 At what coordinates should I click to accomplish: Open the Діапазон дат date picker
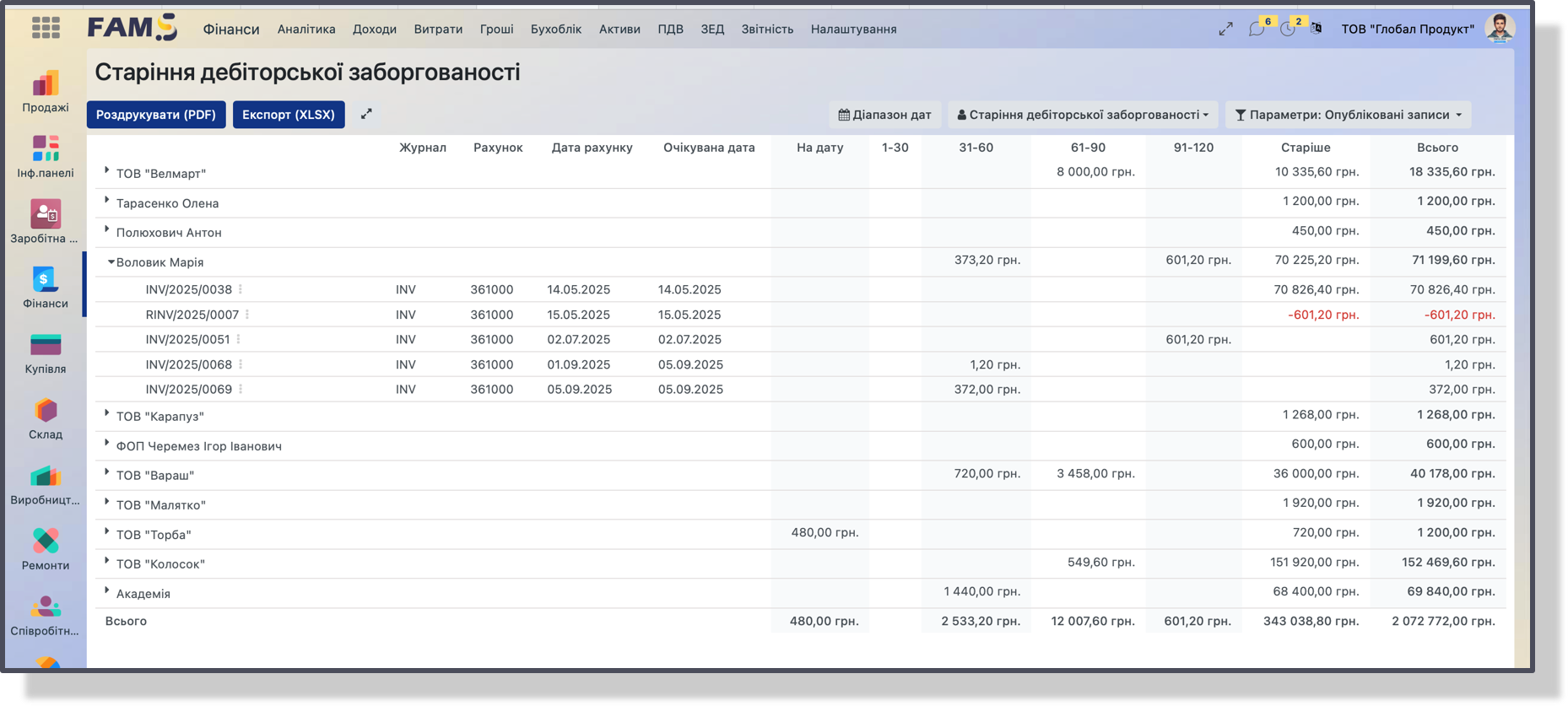[884, 115]
